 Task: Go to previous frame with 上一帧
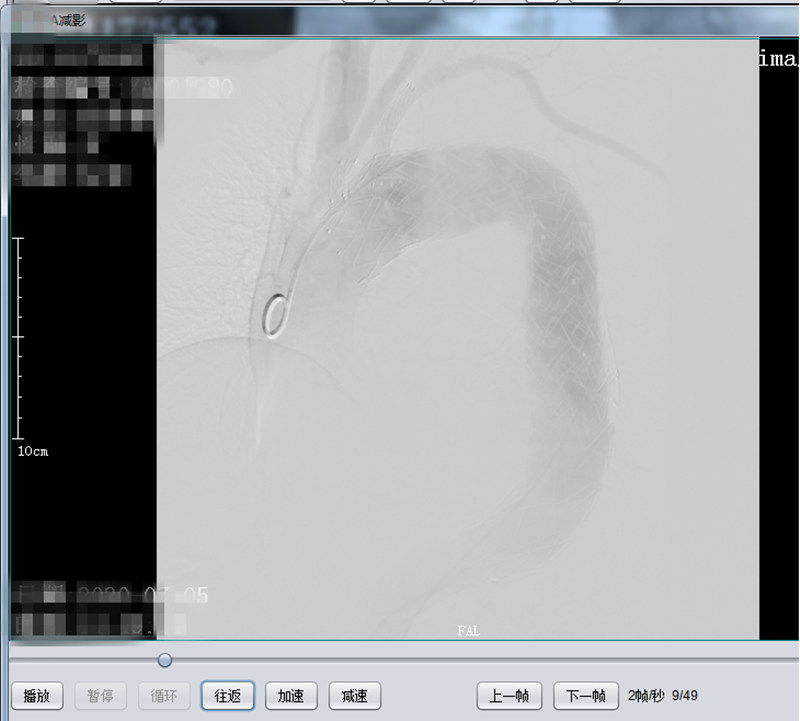point(509,696)
